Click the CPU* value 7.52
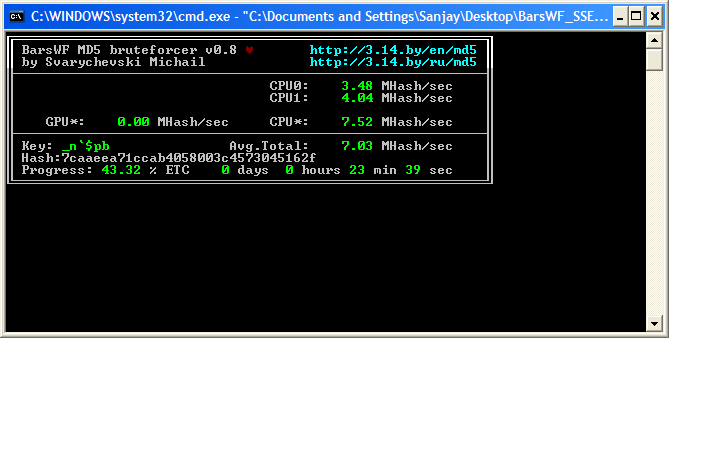This screenshot has height=450, width=720. tap(357, 122)
